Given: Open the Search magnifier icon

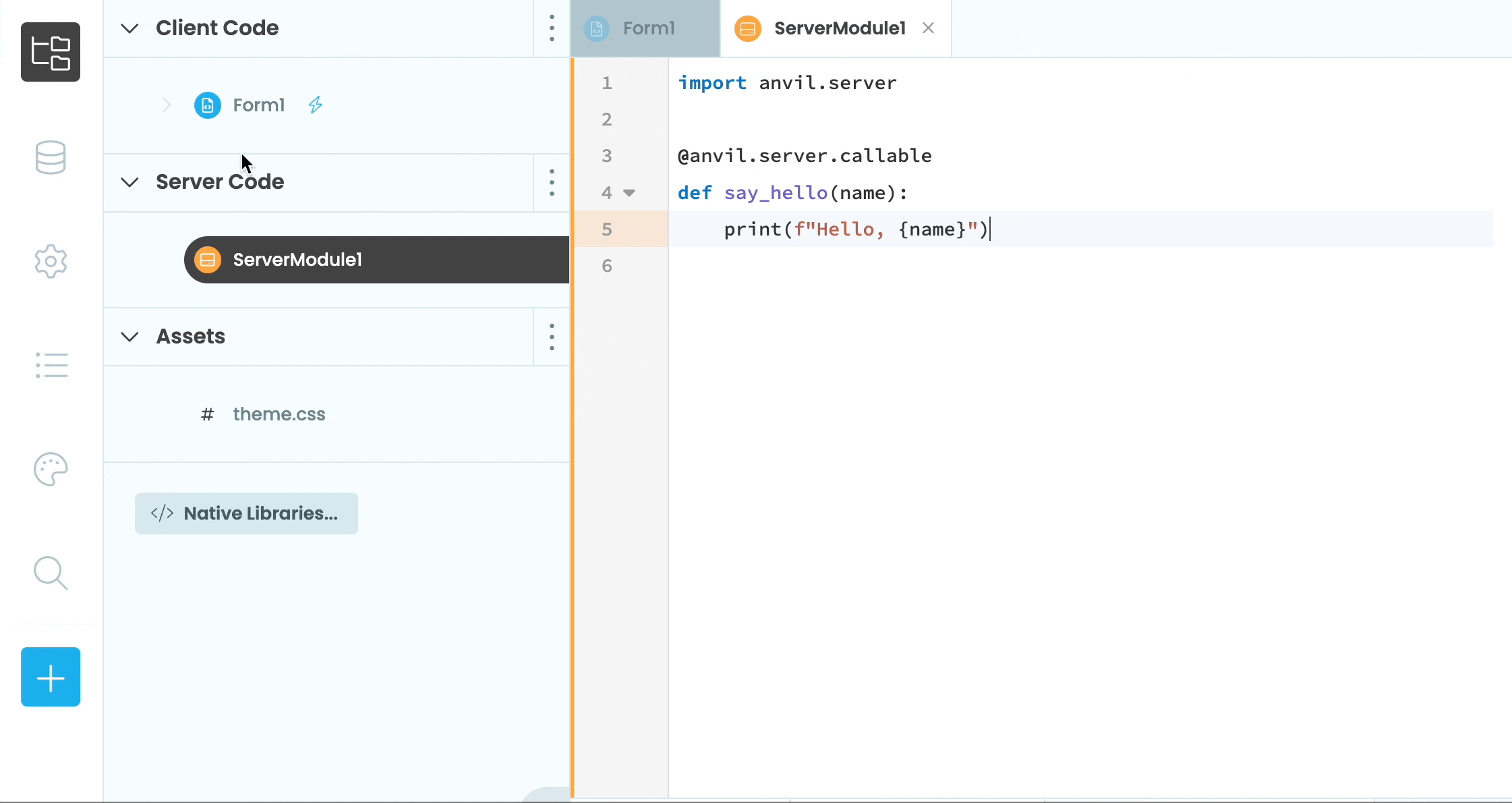Looking at the screenshot, I should 51,573.
